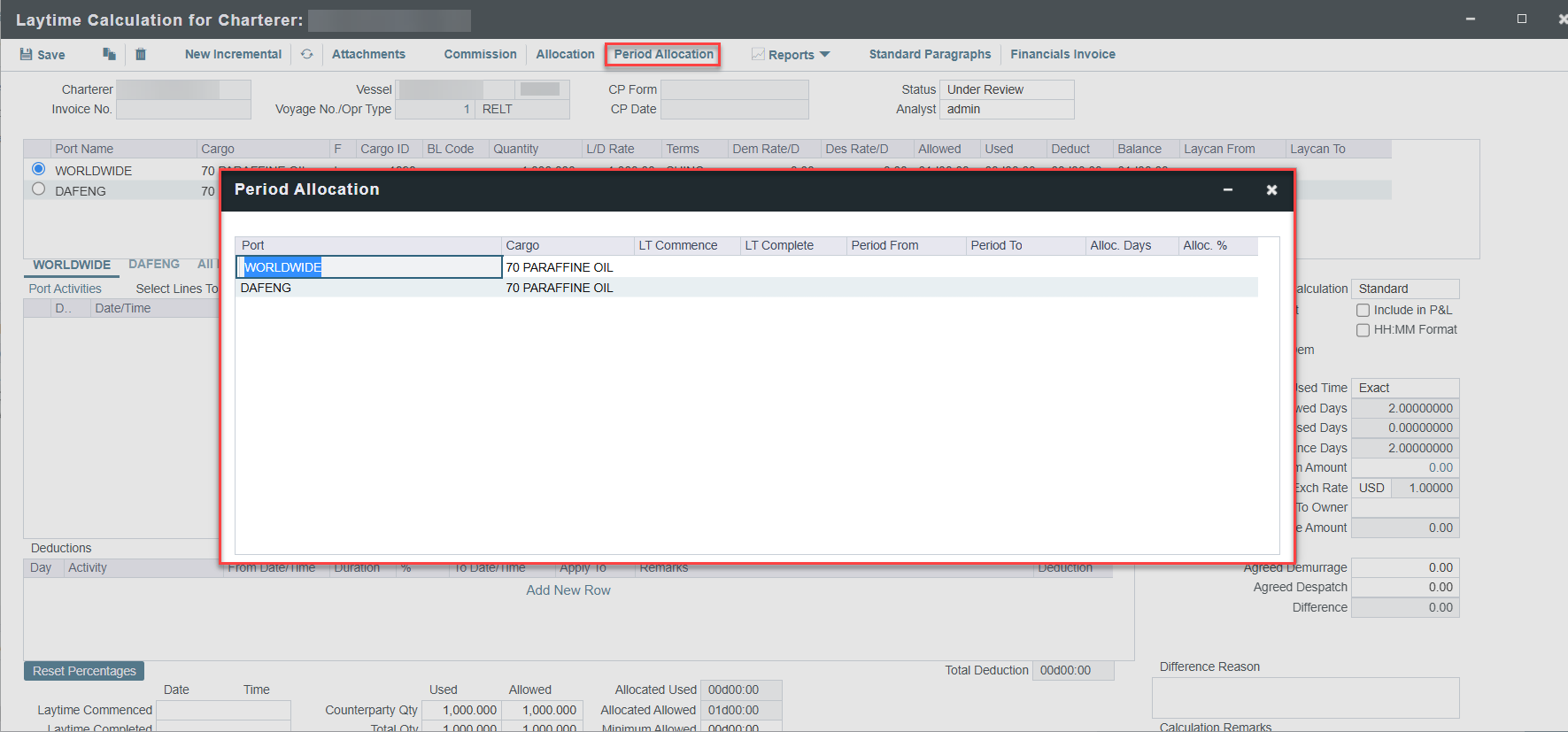Toggle the HH:MM Format checkbox
The height and width of the screenshot is (732, 1568).
pos(1363,330)
